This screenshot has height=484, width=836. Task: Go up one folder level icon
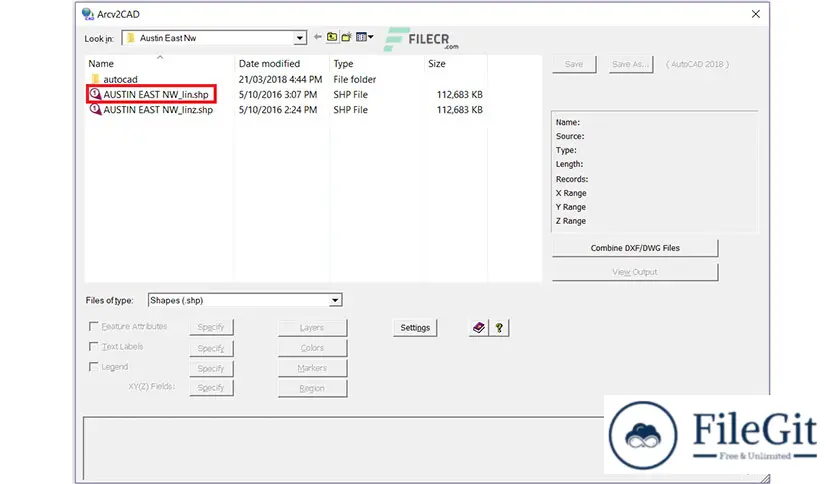[332, 37]
